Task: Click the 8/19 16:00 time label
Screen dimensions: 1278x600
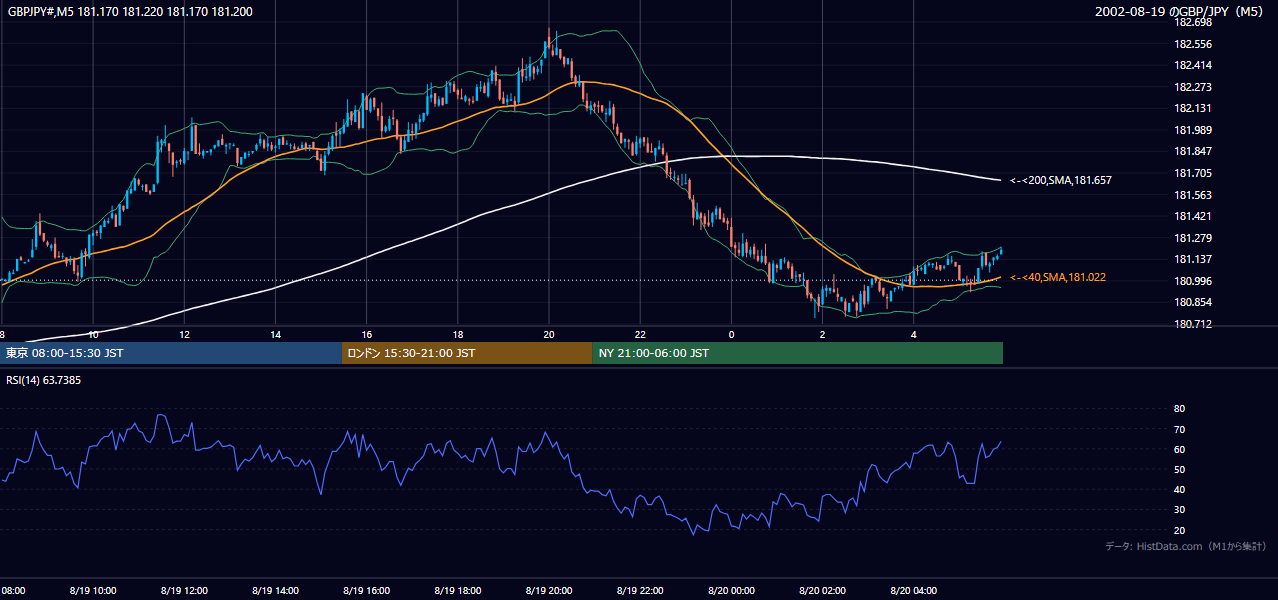Action: [366, 591]
